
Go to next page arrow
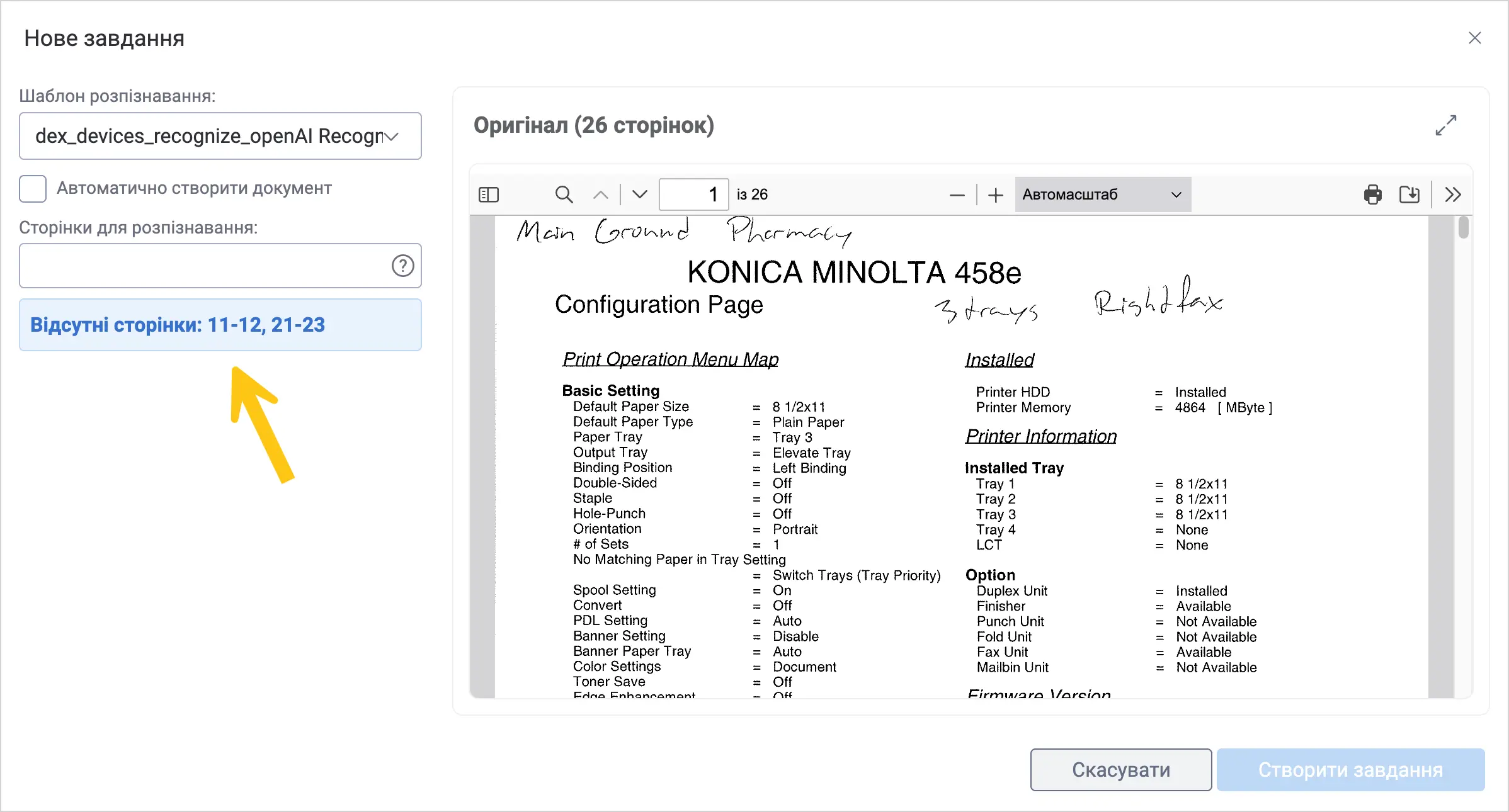coord(640,195)
